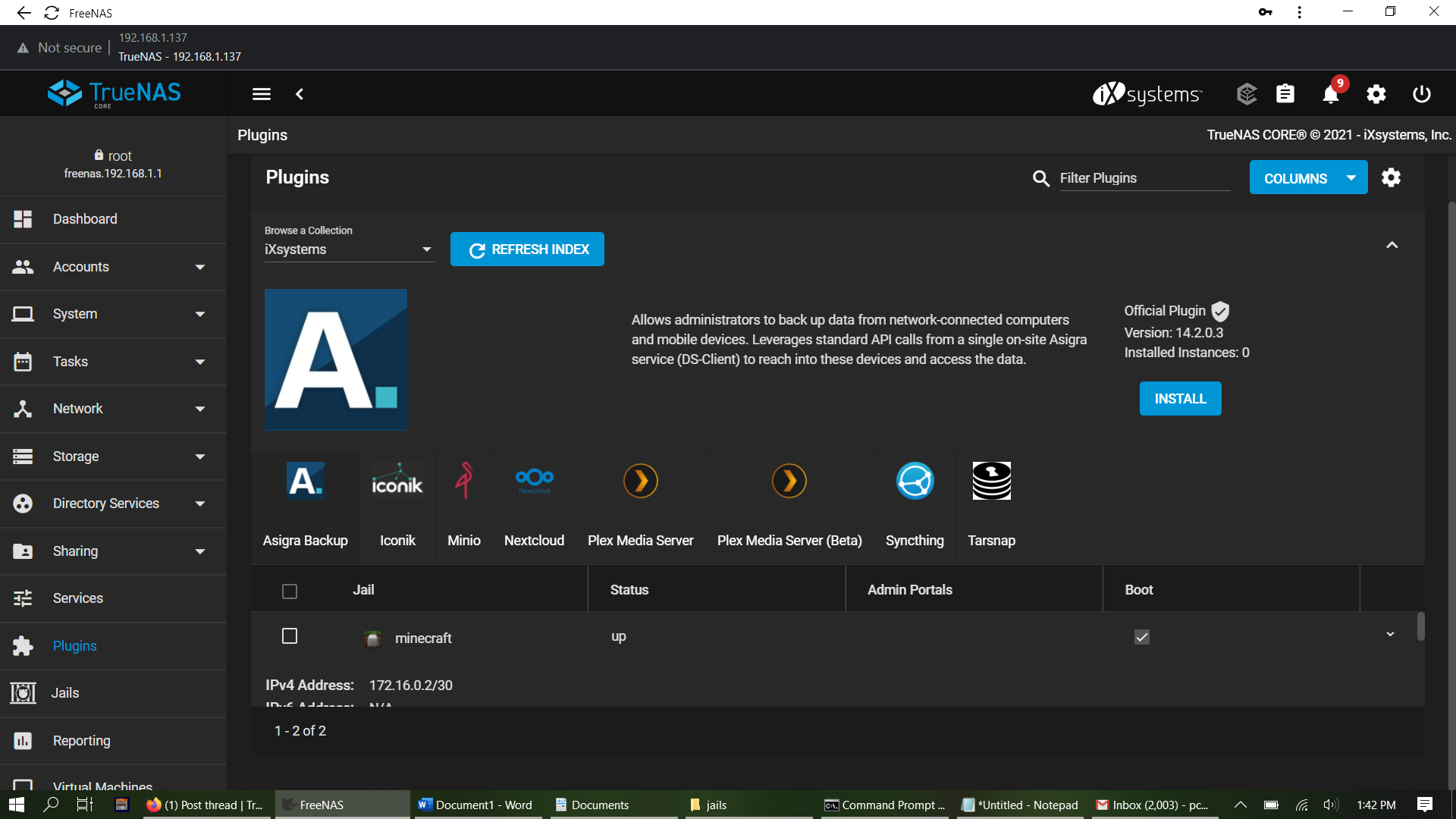
Task: Switch to Command Prompt on taskbar
Action: coord(885,805)
